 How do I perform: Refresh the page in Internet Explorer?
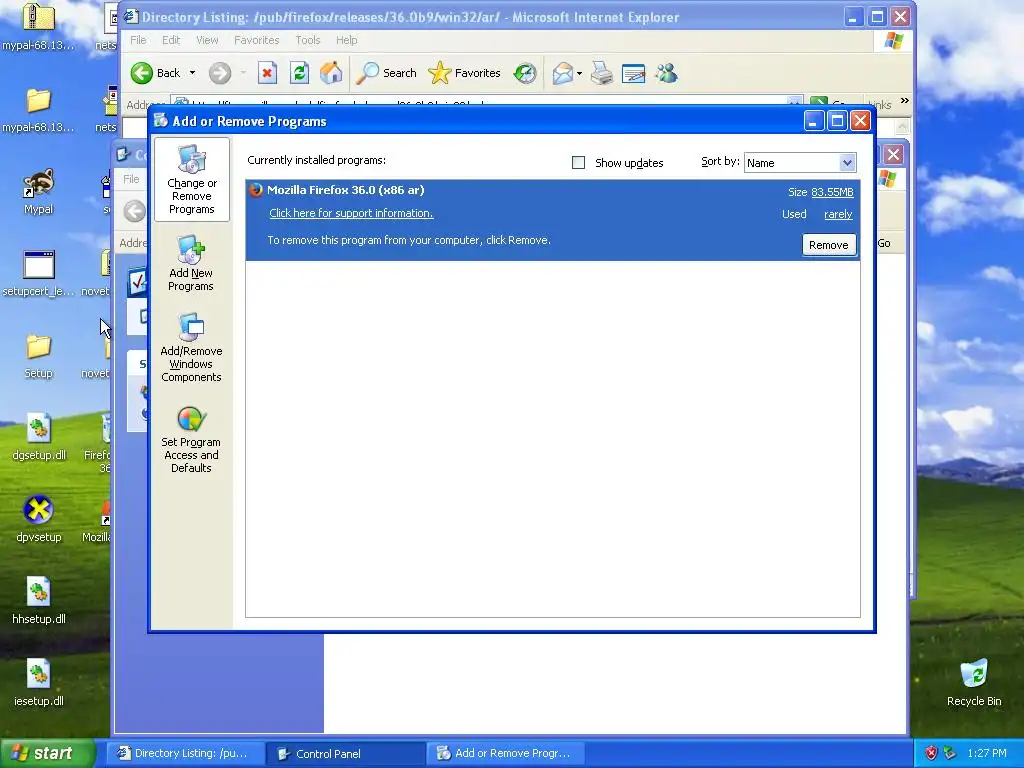point(299,73)
